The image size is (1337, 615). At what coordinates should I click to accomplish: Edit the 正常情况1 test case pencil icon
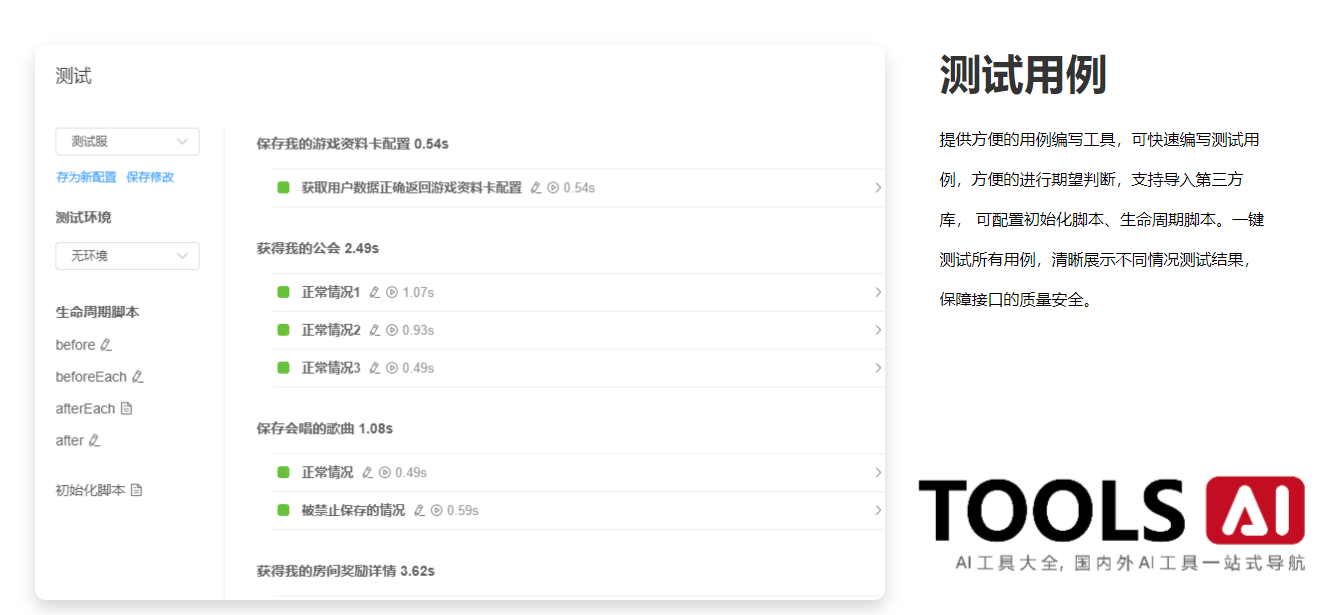[375, 293]
